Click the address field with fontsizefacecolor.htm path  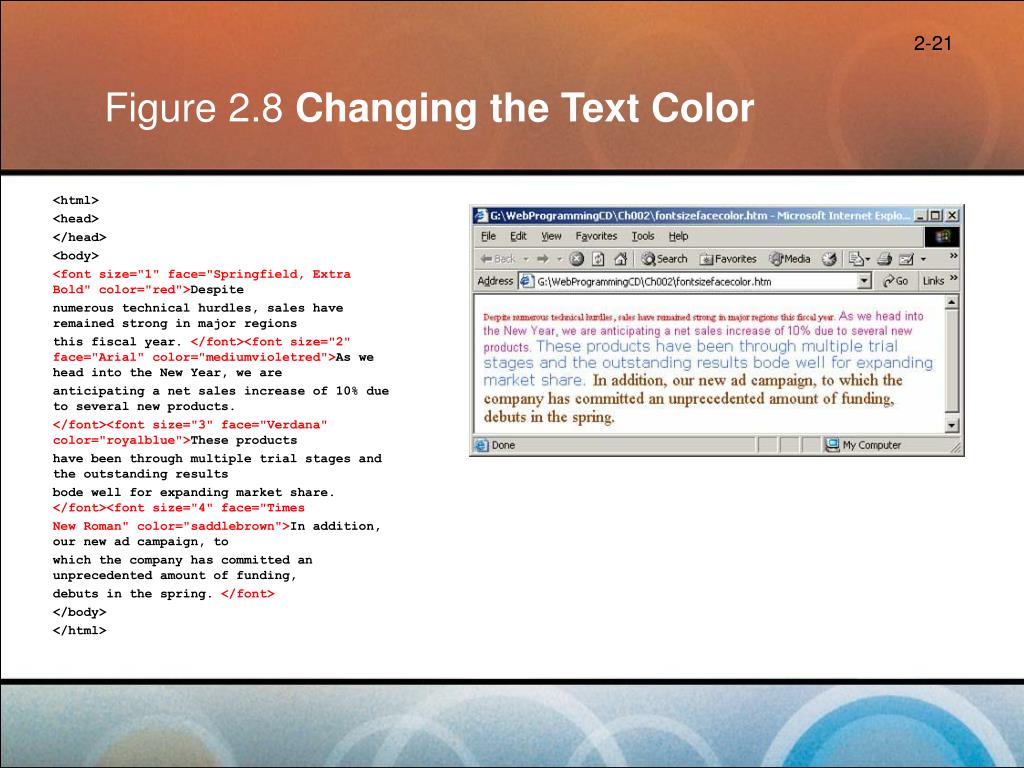696,281
